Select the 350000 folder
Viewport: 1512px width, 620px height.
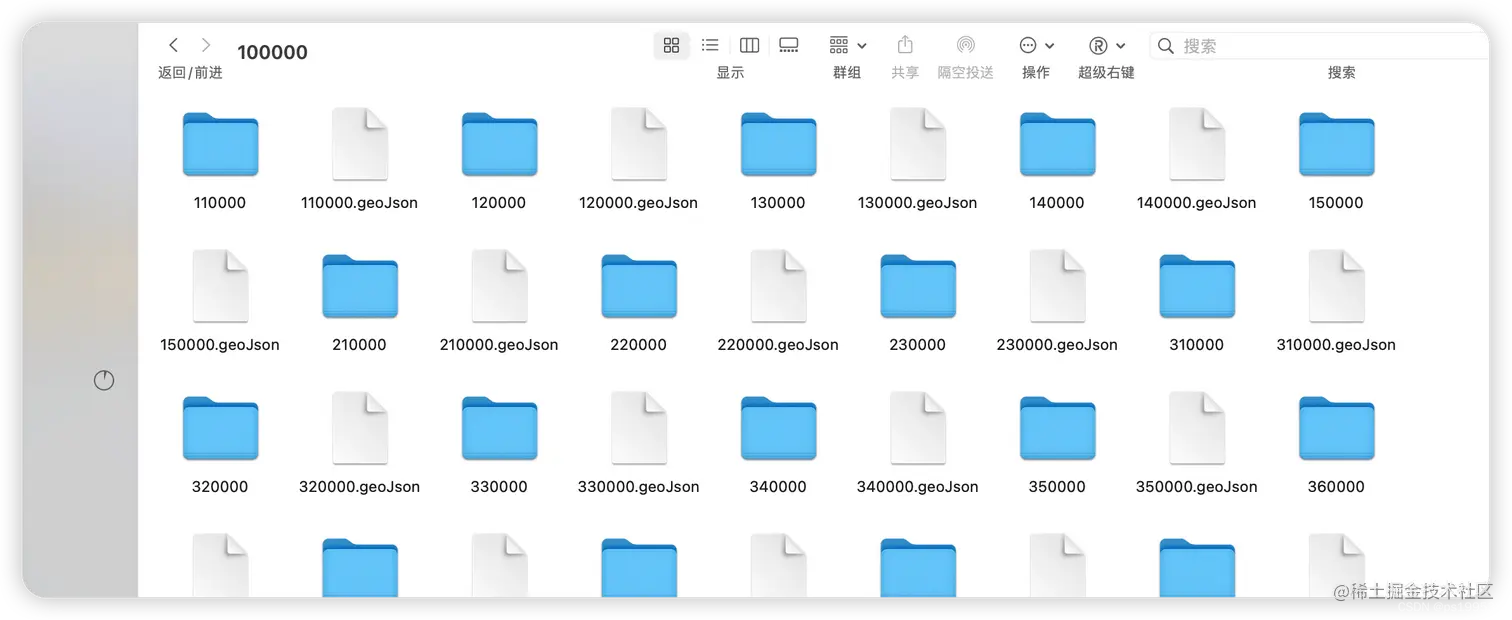tap(1057, 430)
